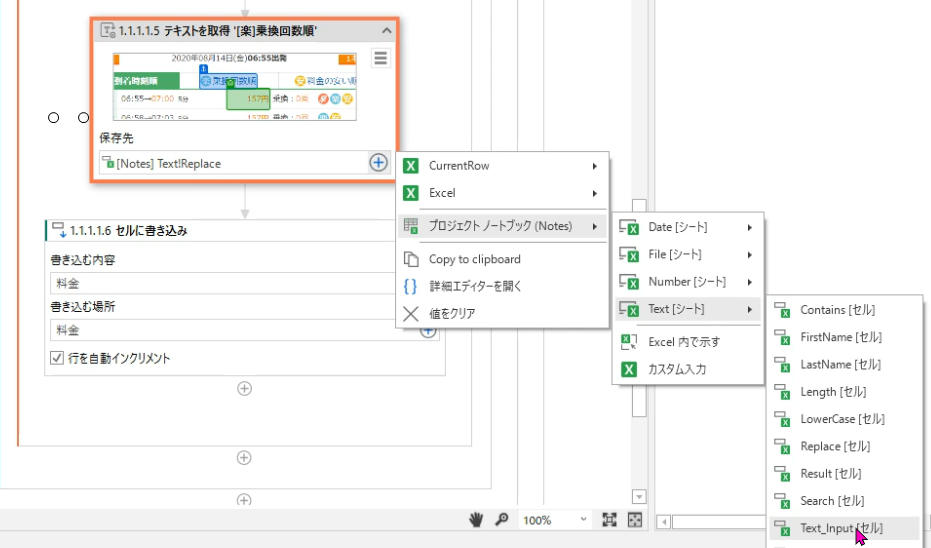This screenshot has height=548, width=931.
Task: Add activity with plus directly below セルに書き込み
Action: (x=244, y=388)
